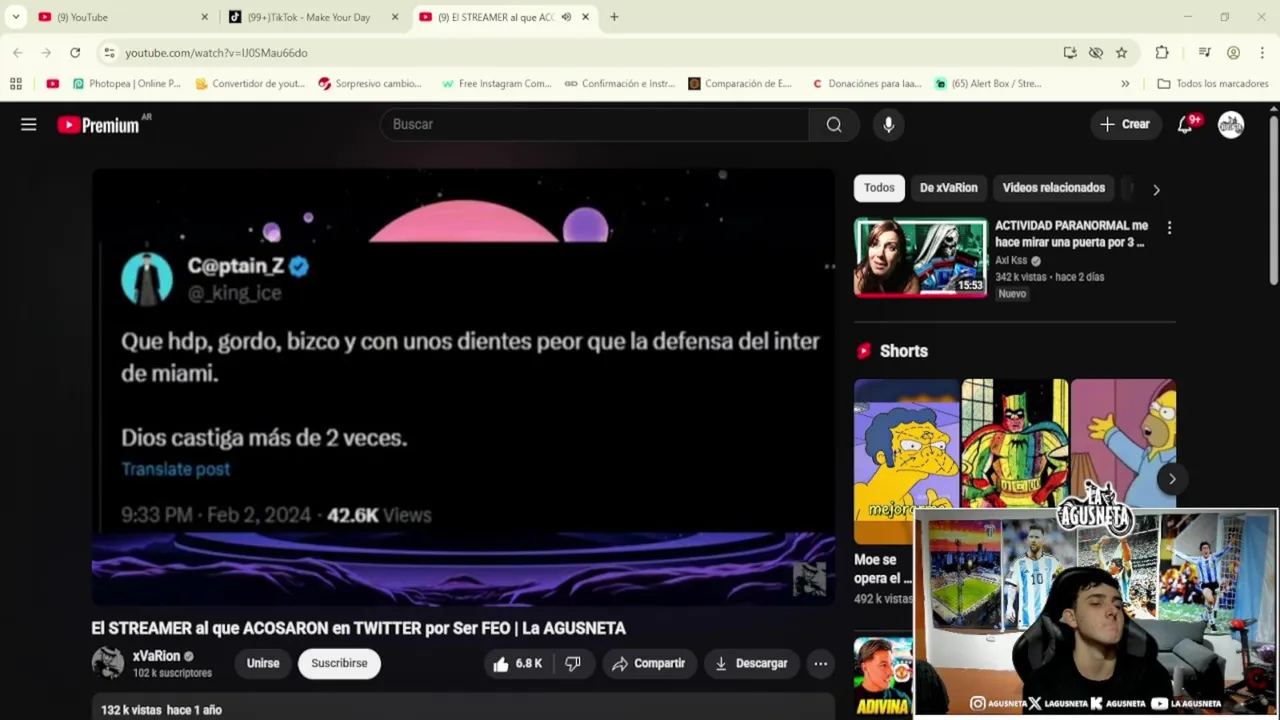The image size is (1280, 720).
Task: Open more actions three-dot menu
Action: (x=820, y=663)
